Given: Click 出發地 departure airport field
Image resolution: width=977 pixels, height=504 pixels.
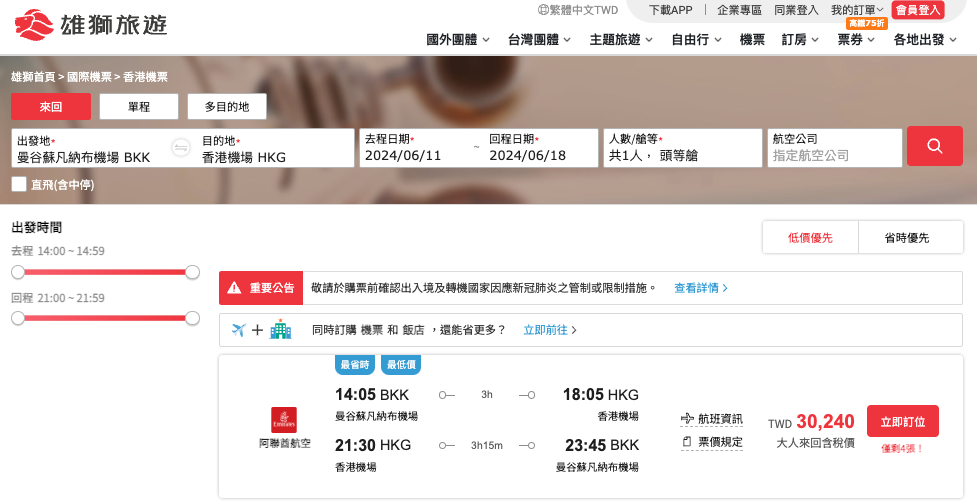Looking at the screenshot, I should [90, 148].
